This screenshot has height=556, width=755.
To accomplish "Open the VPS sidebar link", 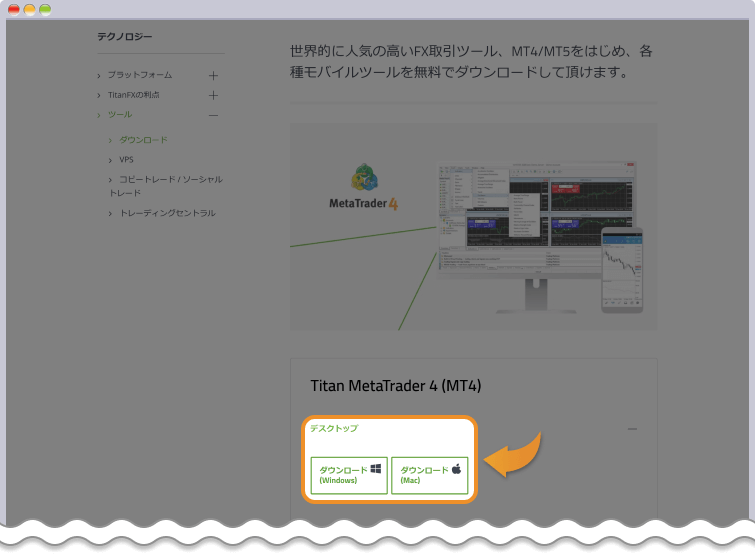I will pos(126,160).
